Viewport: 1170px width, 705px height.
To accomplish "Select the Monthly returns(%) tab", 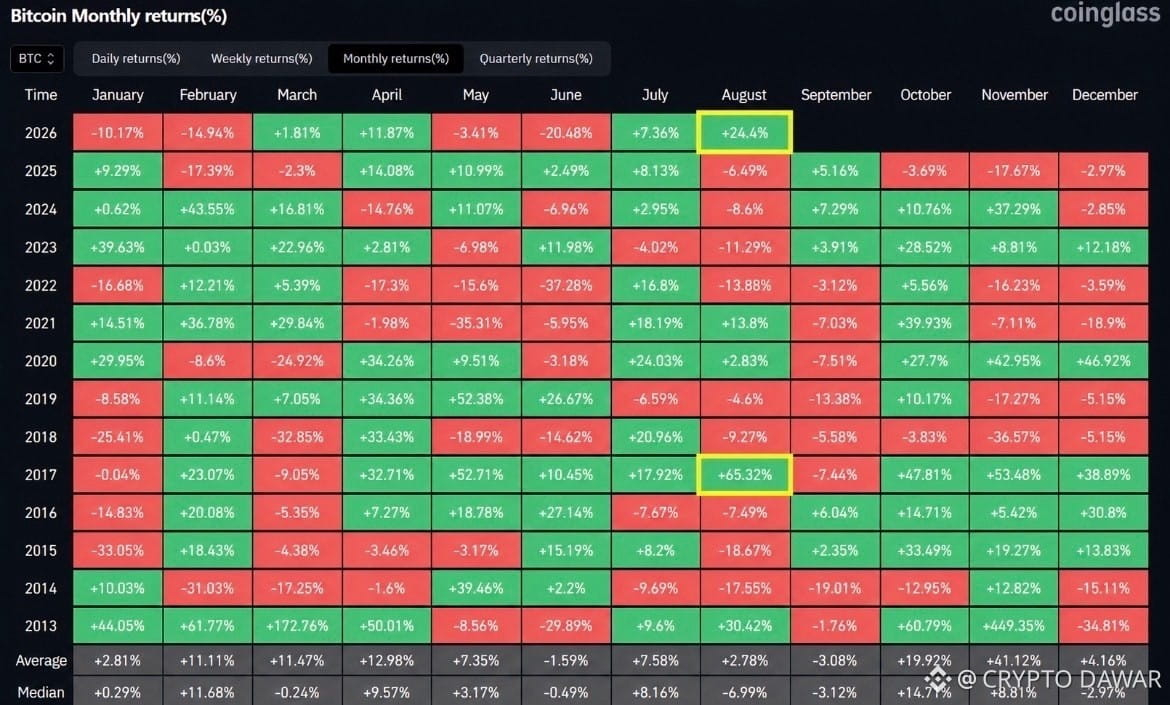I will click(x=395, y=59).
